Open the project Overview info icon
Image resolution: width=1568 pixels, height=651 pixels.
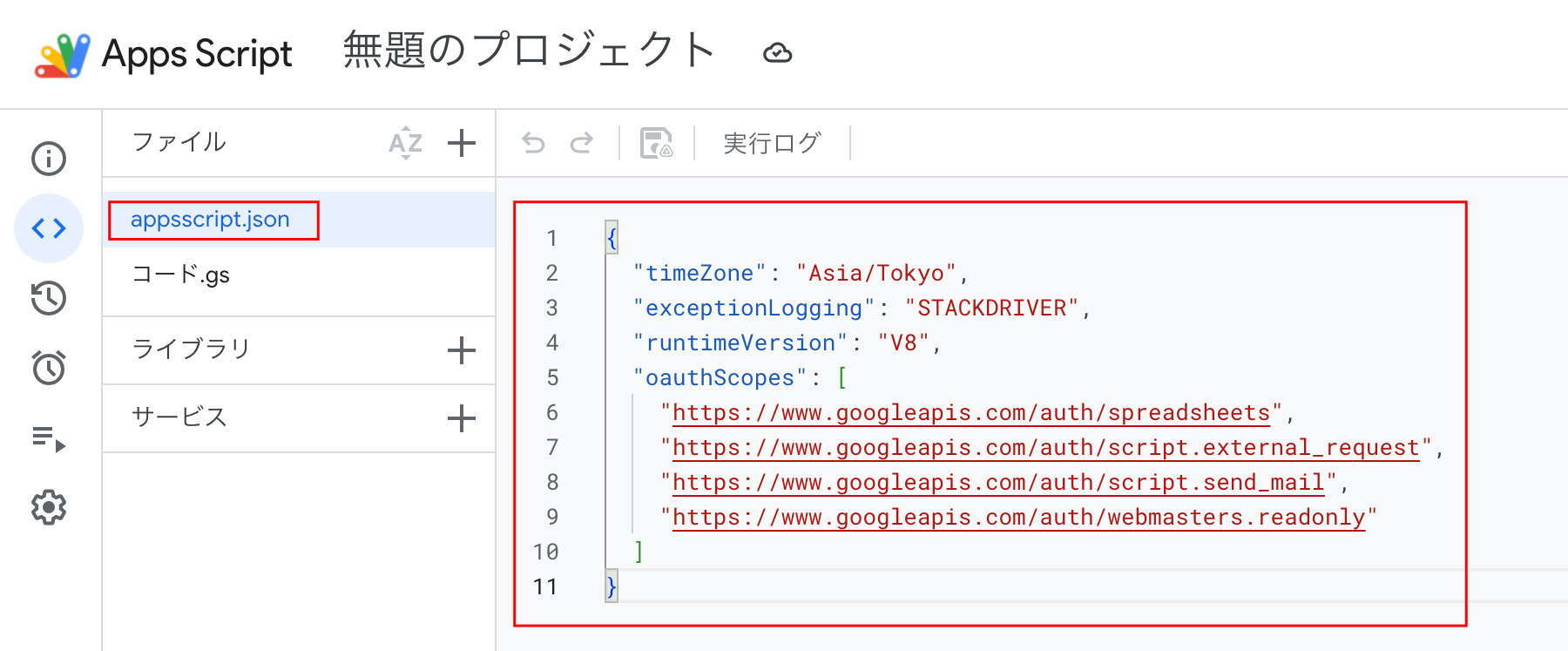coord(49,159)
